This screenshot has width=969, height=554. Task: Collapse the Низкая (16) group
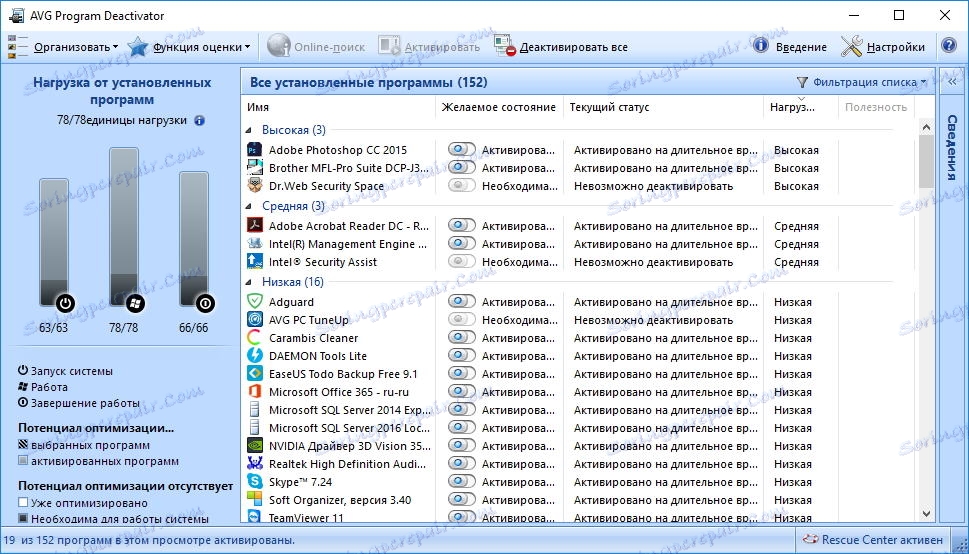click(249, 283)
